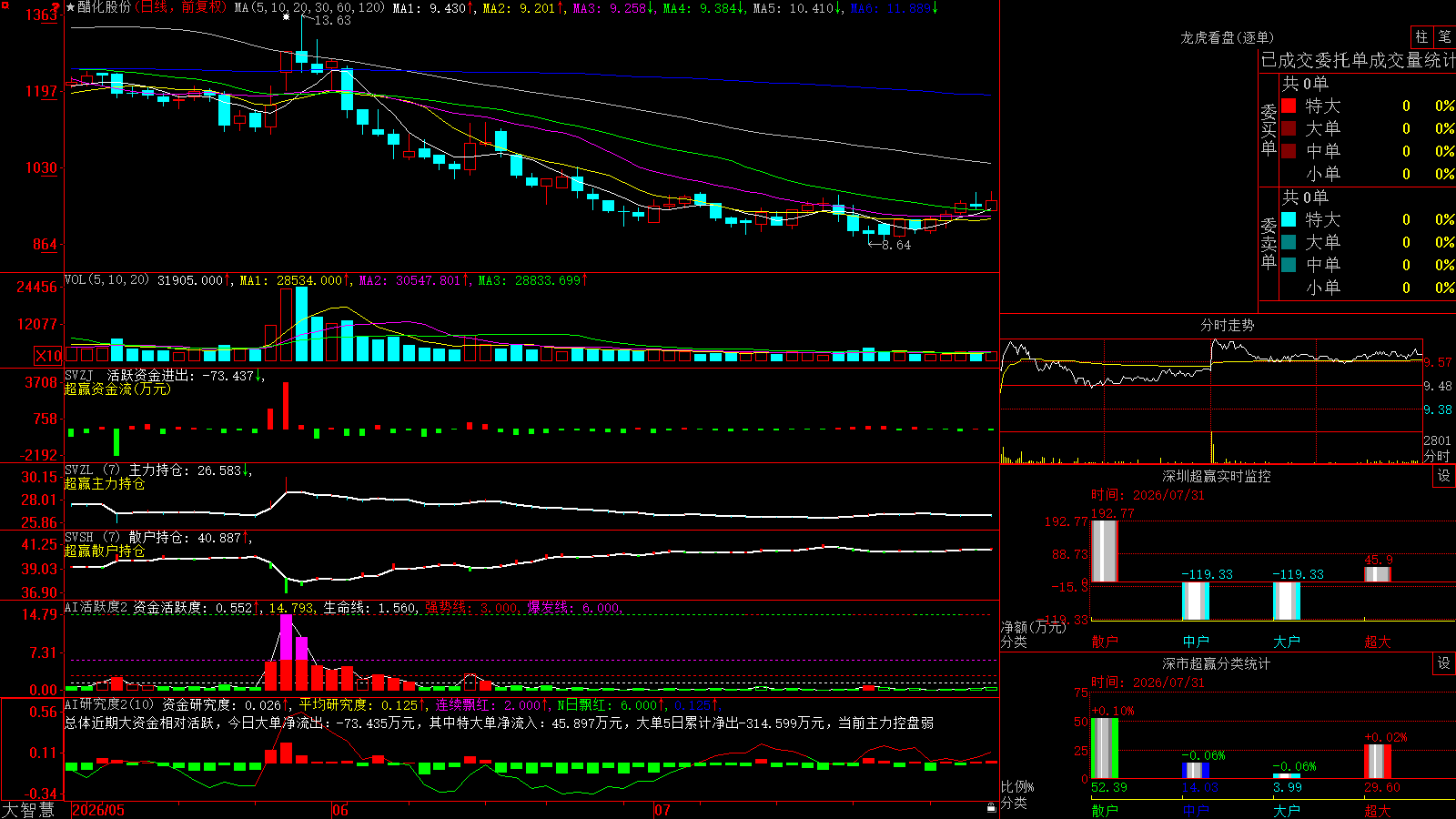Click the 超赢资金流(万元) label

tap(117, 389)
